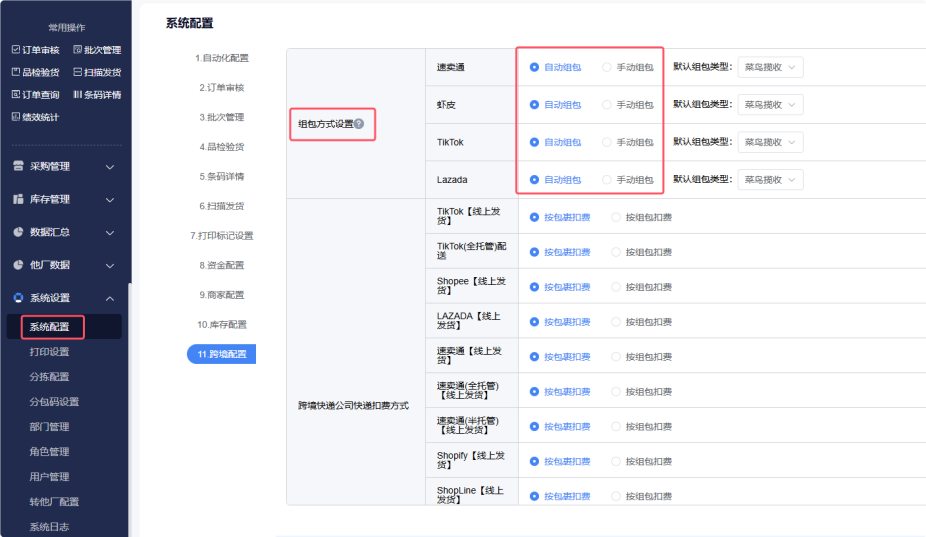Open 打印设置 in the sidebar
Viewport: 926px width, 537px height.
click(49, 352)
